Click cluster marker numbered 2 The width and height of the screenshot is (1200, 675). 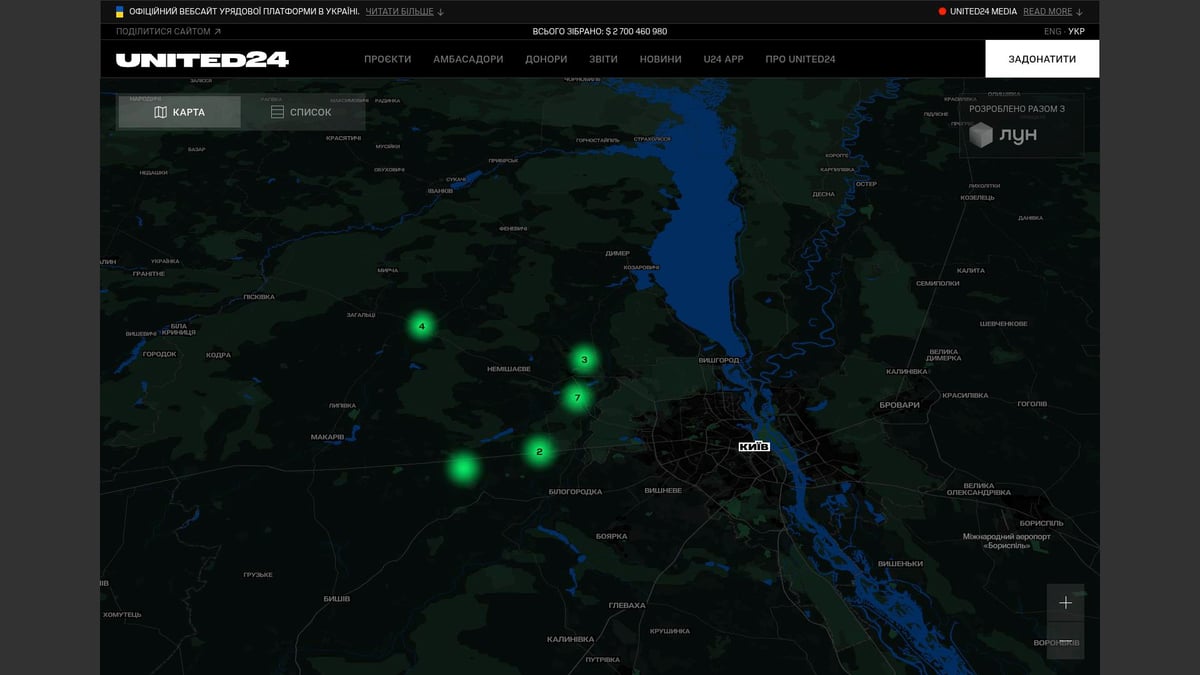pos(539,451)
